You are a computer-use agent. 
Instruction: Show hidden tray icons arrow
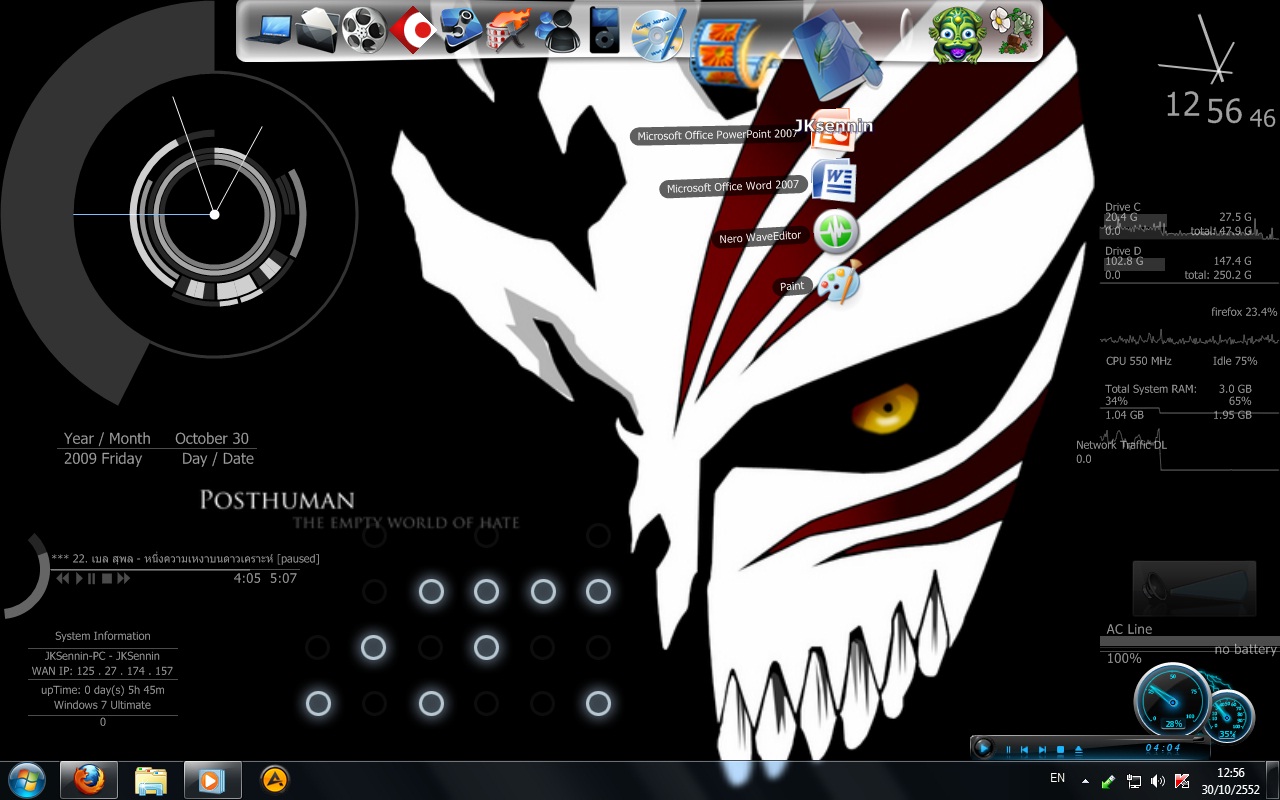pos(1085,780)
